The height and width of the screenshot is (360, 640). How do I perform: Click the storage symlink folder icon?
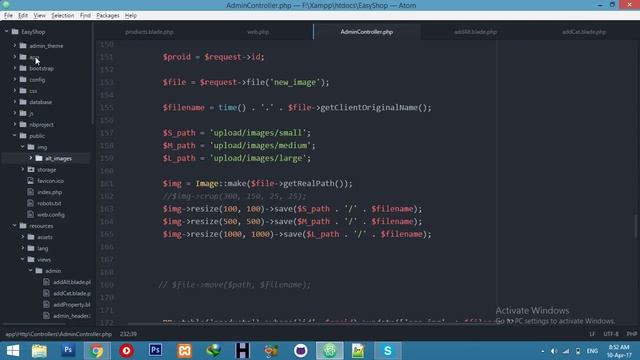pyautogui.click(x=31, y=169)
